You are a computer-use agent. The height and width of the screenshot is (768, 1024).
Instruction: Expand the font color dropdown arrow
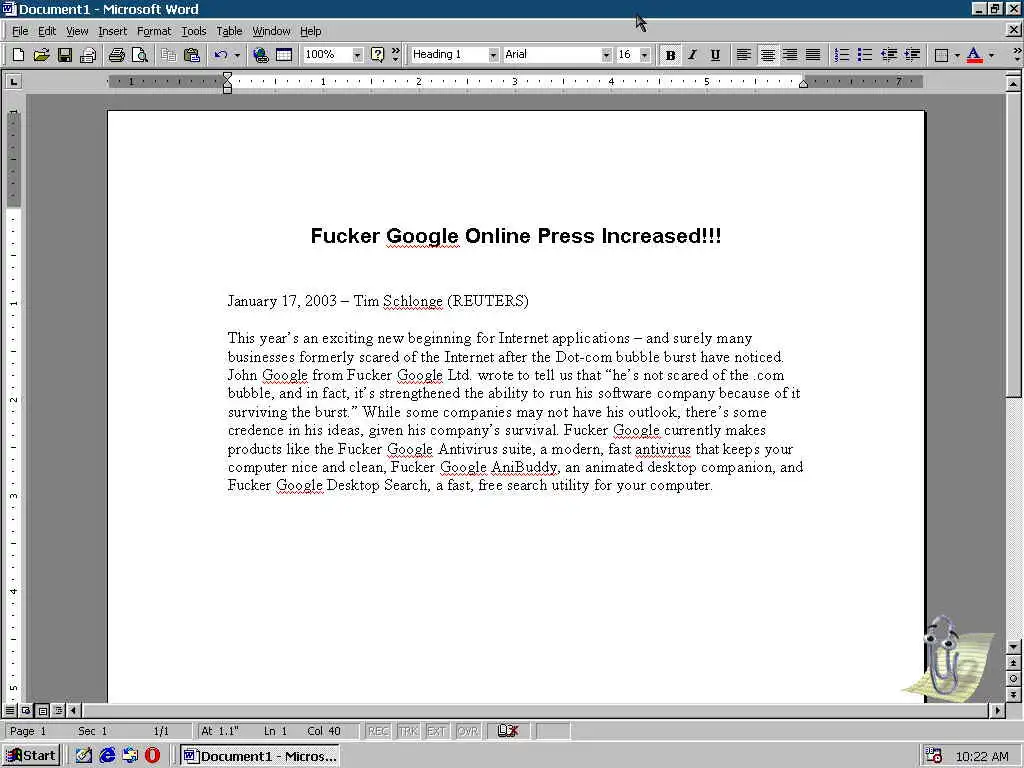(x=991, y=55)
